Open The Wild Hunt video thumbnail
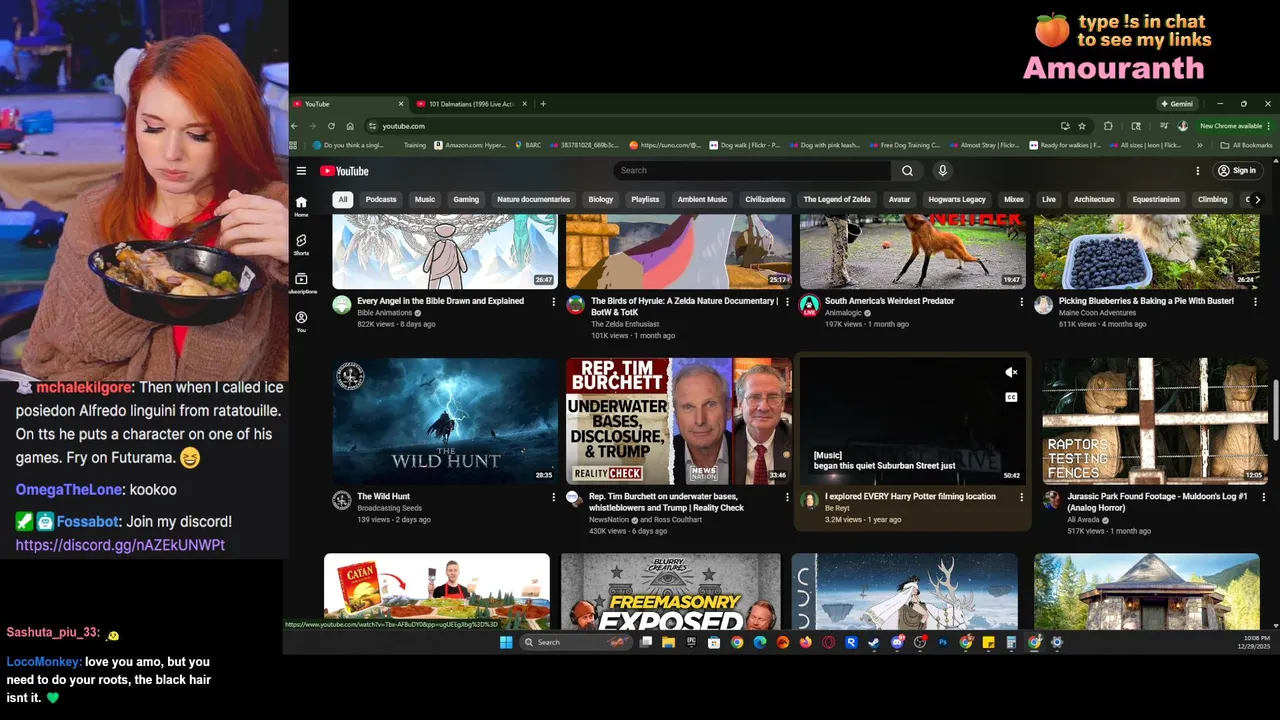This screenshot has width=1280, height=720. (445, 421)
